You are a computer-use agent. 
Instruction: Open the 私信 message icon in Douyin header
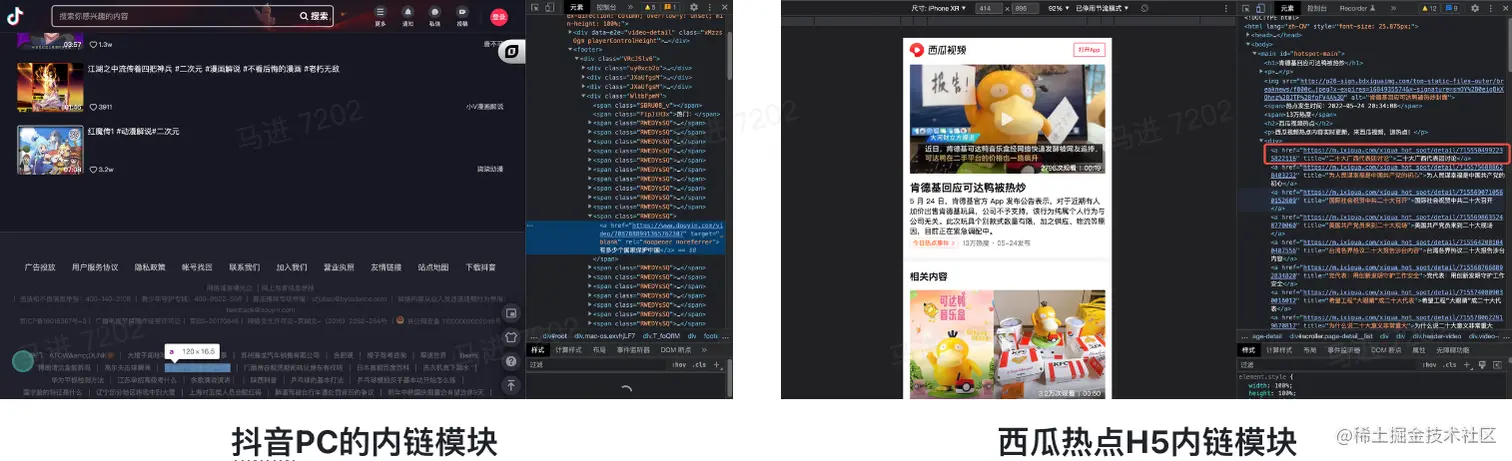pyautogui.click(x=434, y=13)
